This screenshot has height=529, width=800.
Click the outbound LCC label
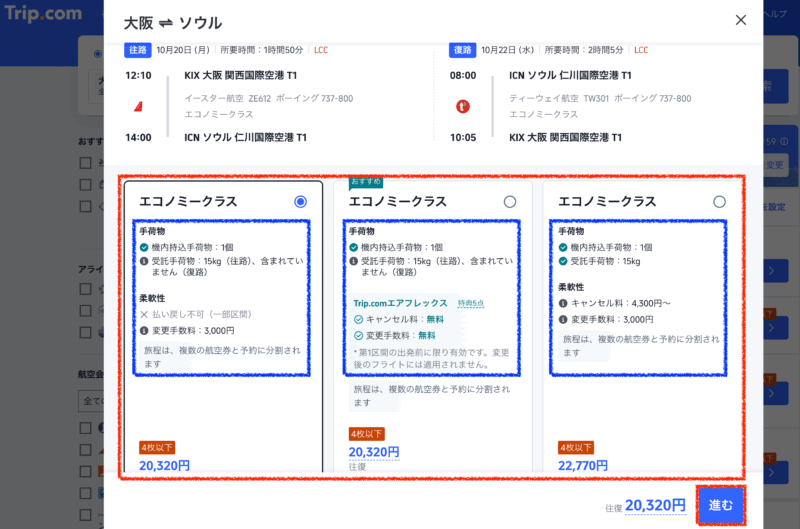click(x=321, y=50)
